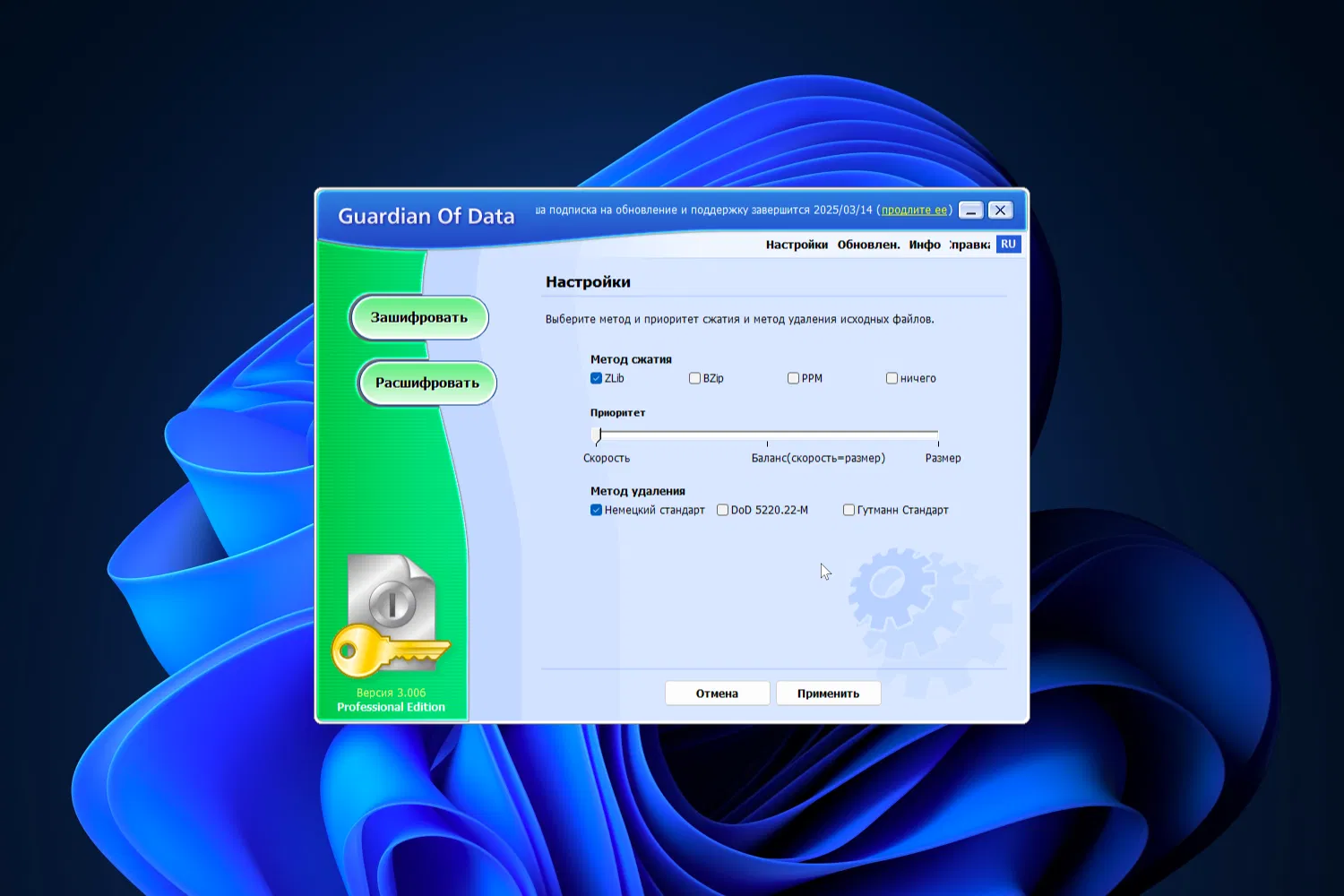The height and width of the screenshot is (896, 1344).
Task: Minimize the Guardian Of Data window
Action: tap(970, 210)
